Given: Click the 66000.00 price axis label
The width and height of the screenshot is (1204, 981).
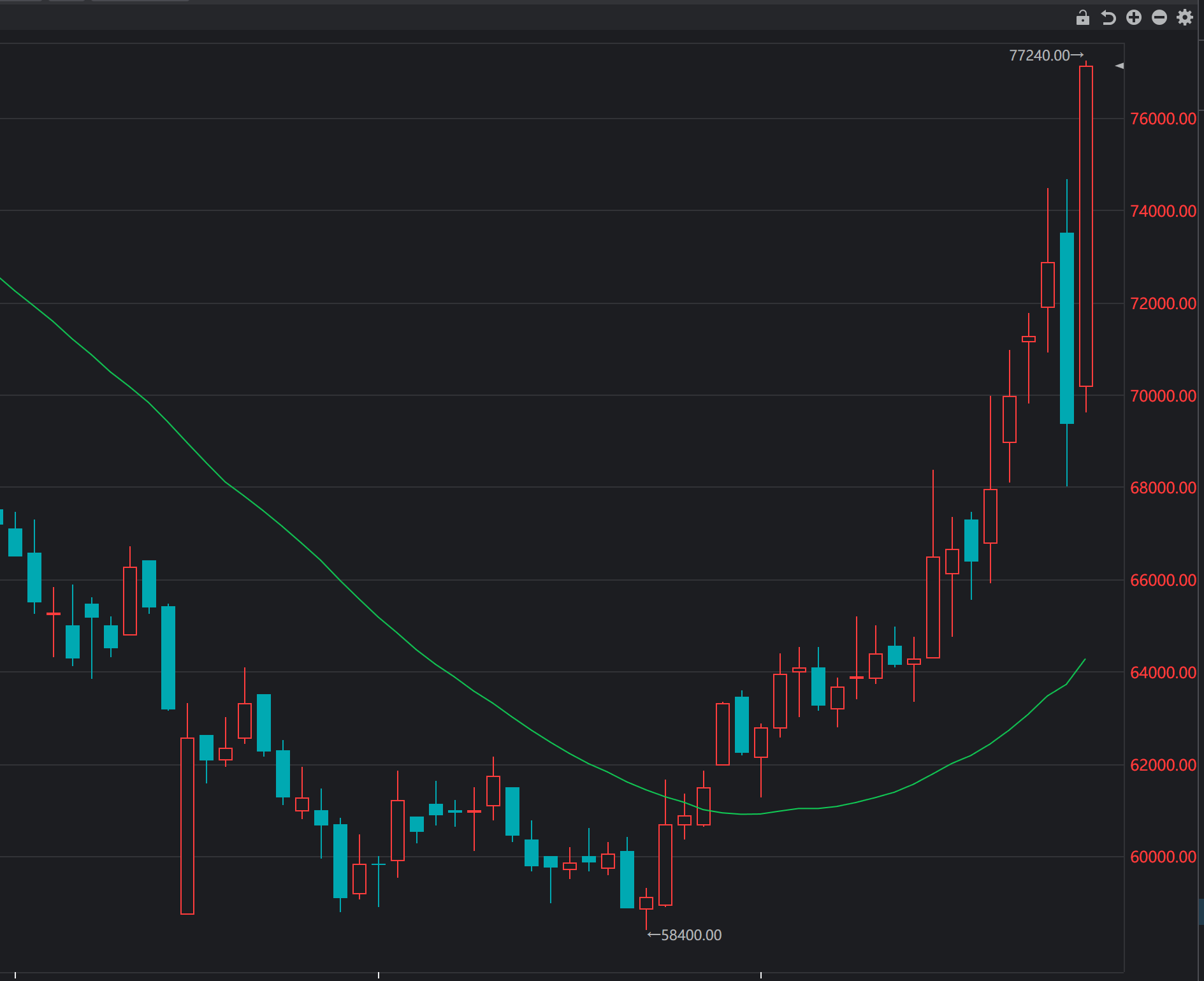Looking at the screenshot, I should pyautogui.click(x=1163, y=580).
